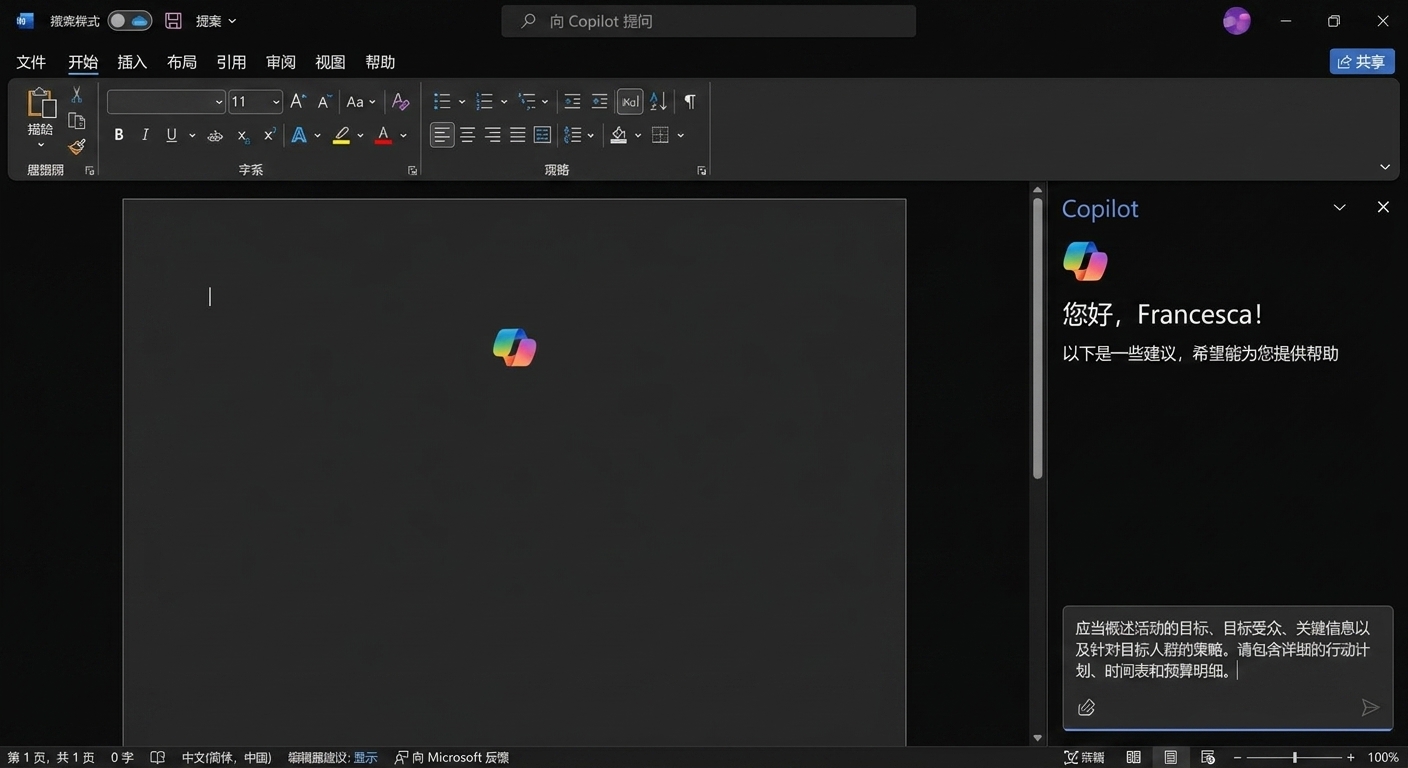Open the bullet list dropdown arrow

click(462, 102)
